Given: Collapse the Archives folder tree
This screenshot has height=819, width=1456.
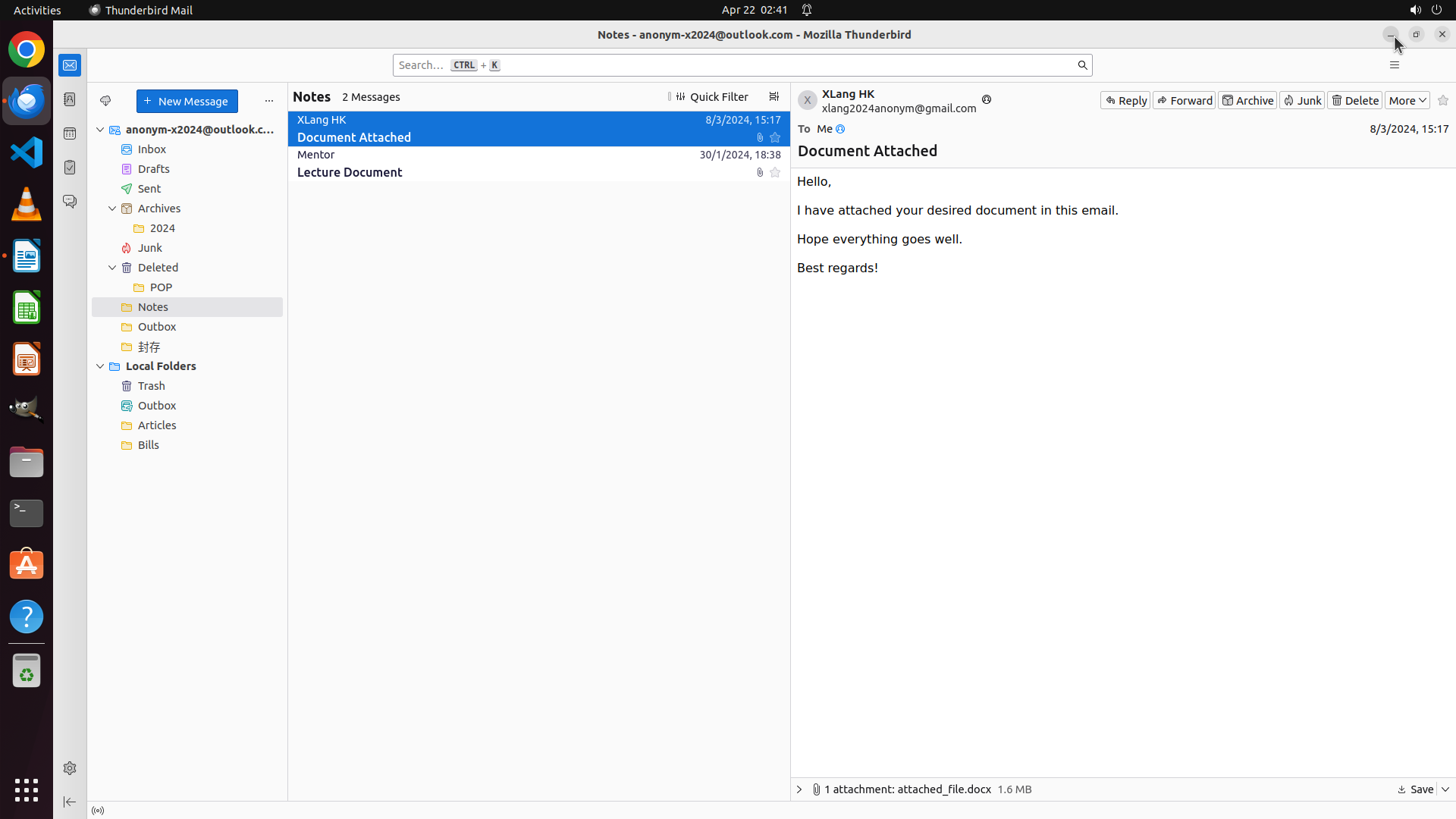Looking at the screenshot, I should (112, 209).
